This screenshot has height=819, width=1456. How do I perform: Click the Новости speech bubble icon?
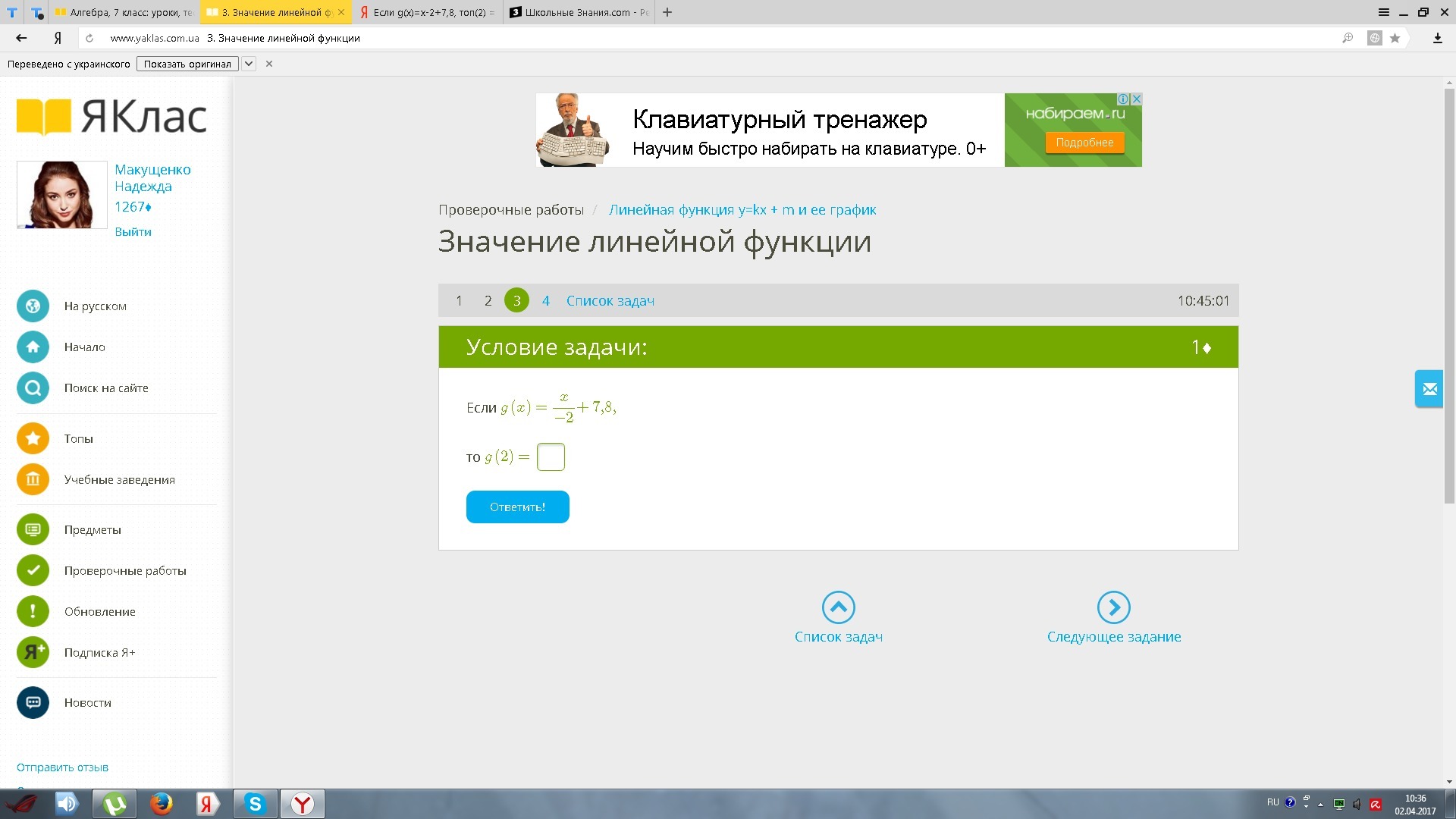[33, 702]
